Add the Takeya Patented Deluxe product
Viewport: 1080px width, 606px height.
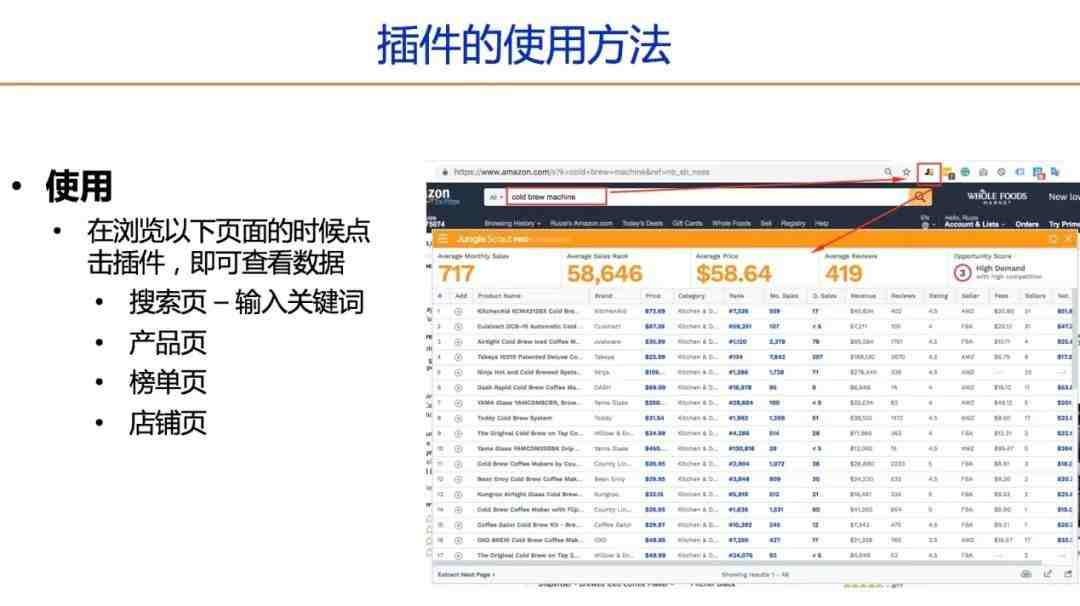pos(459,357)
